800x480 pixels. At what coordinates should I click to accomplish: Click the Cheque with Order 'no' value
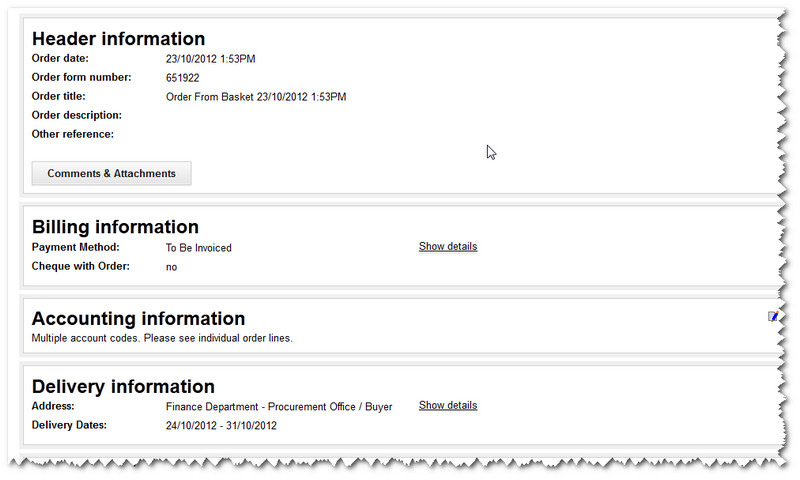click(171, 267)
